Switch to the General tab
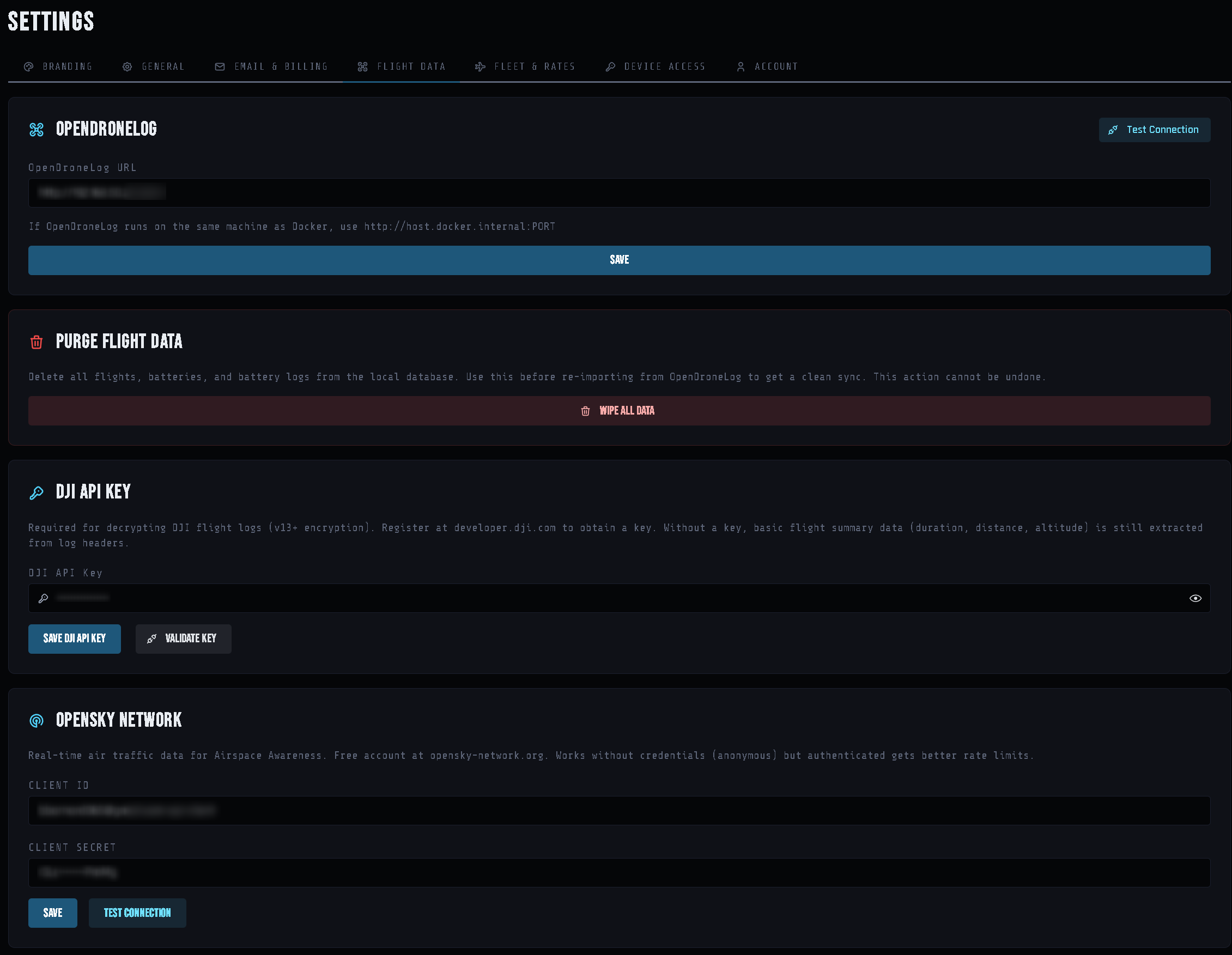This screenshot has width=1232, height=955. [x=154, y=66]
